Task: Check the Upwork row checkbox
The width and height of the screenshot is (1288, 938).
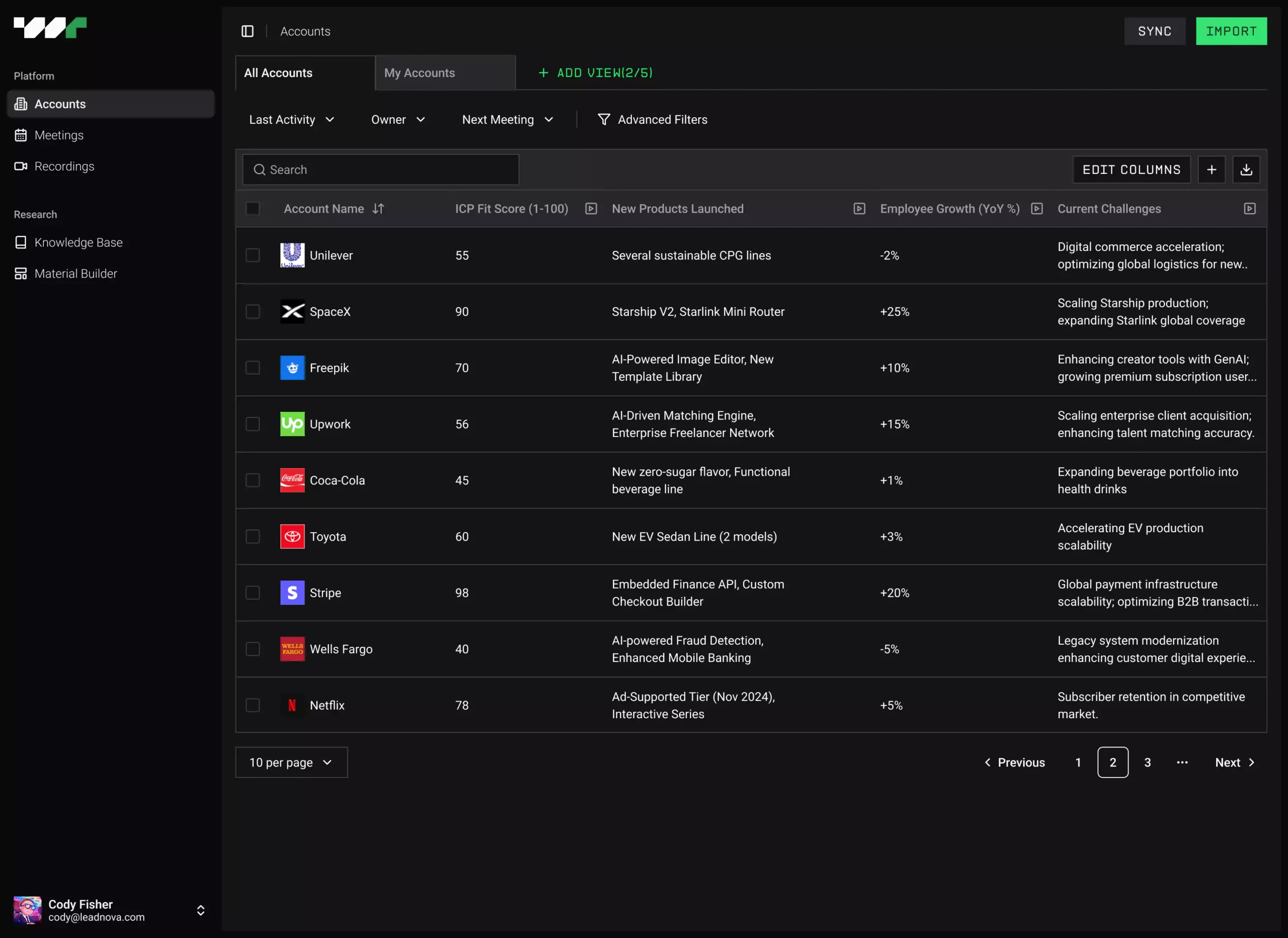Action: 253,424
